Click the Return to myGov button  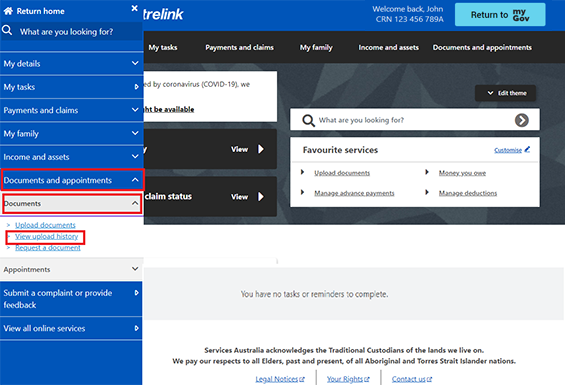click(500, 15)
